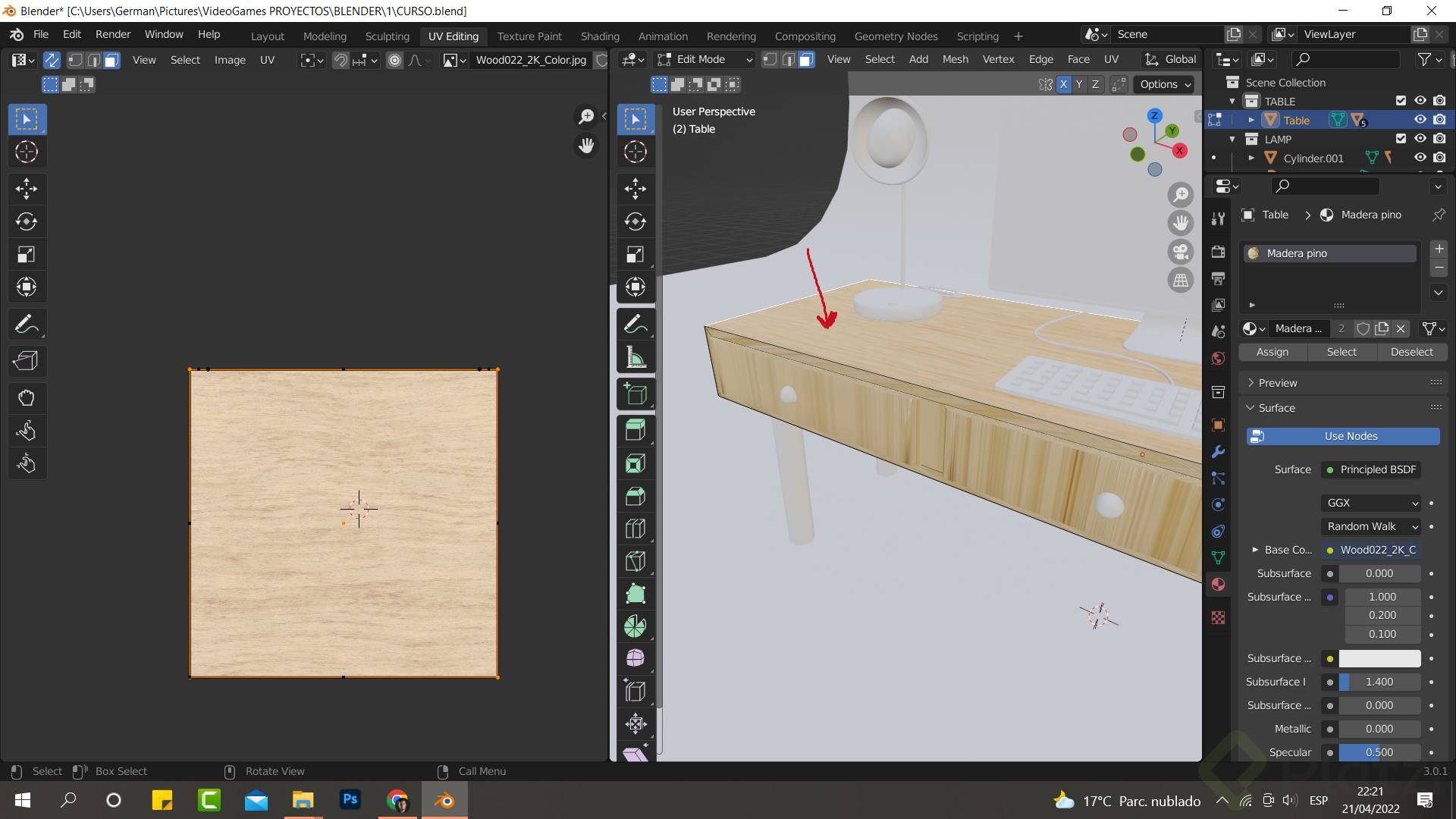The image size is (1456, 819).
Task: Click the Assign material button
Action: (x=1272, y=352)
